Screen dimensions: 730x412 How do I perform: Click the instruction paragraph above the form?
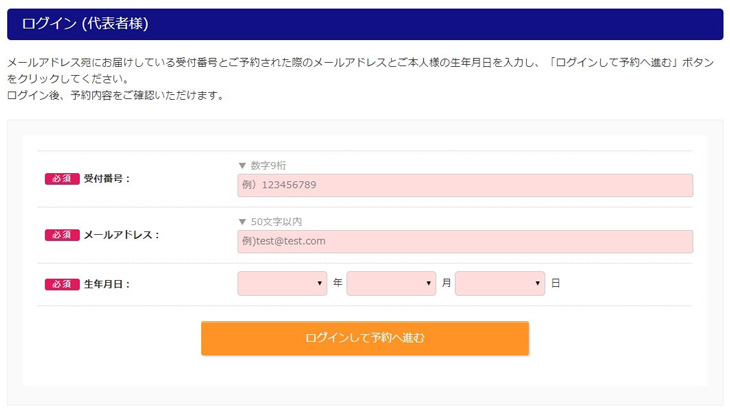(360, 78)
